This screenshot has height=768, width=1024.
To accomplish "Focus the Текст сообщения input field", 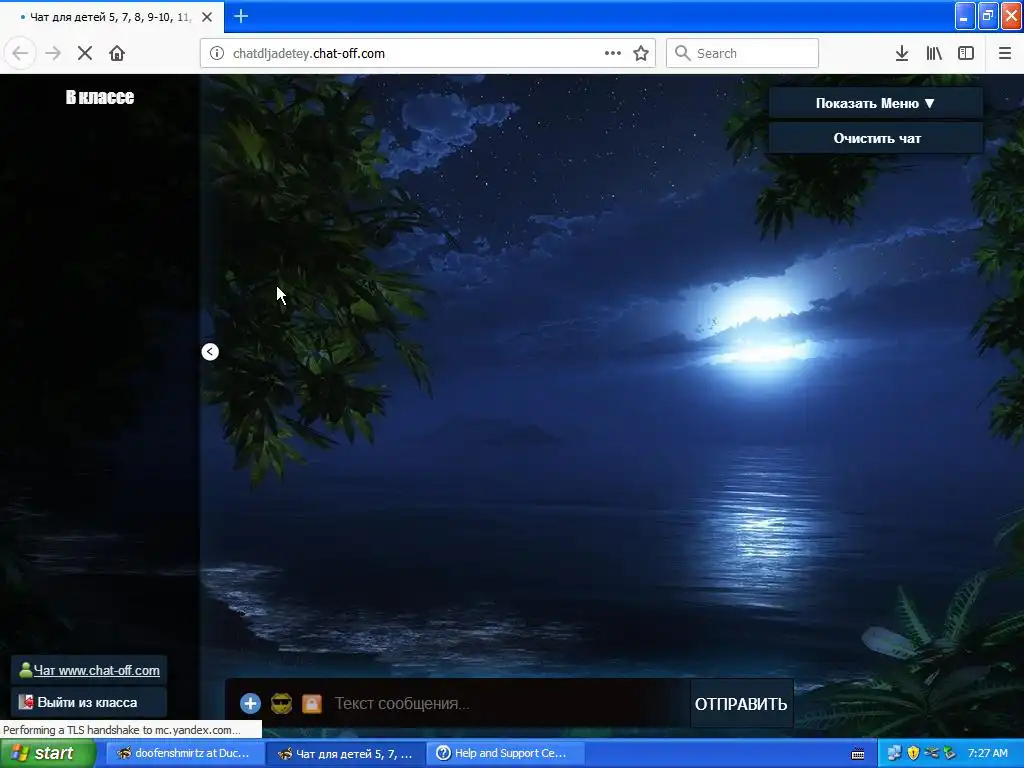I will [509, 703].
